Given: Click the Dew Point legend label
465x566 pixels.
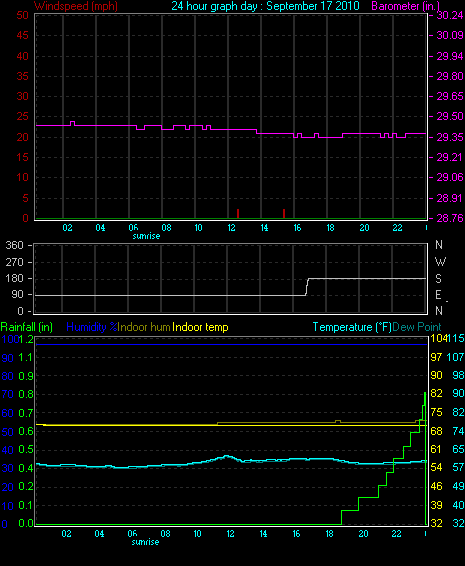Looking at the screenshot, I should tap(417, 327).
